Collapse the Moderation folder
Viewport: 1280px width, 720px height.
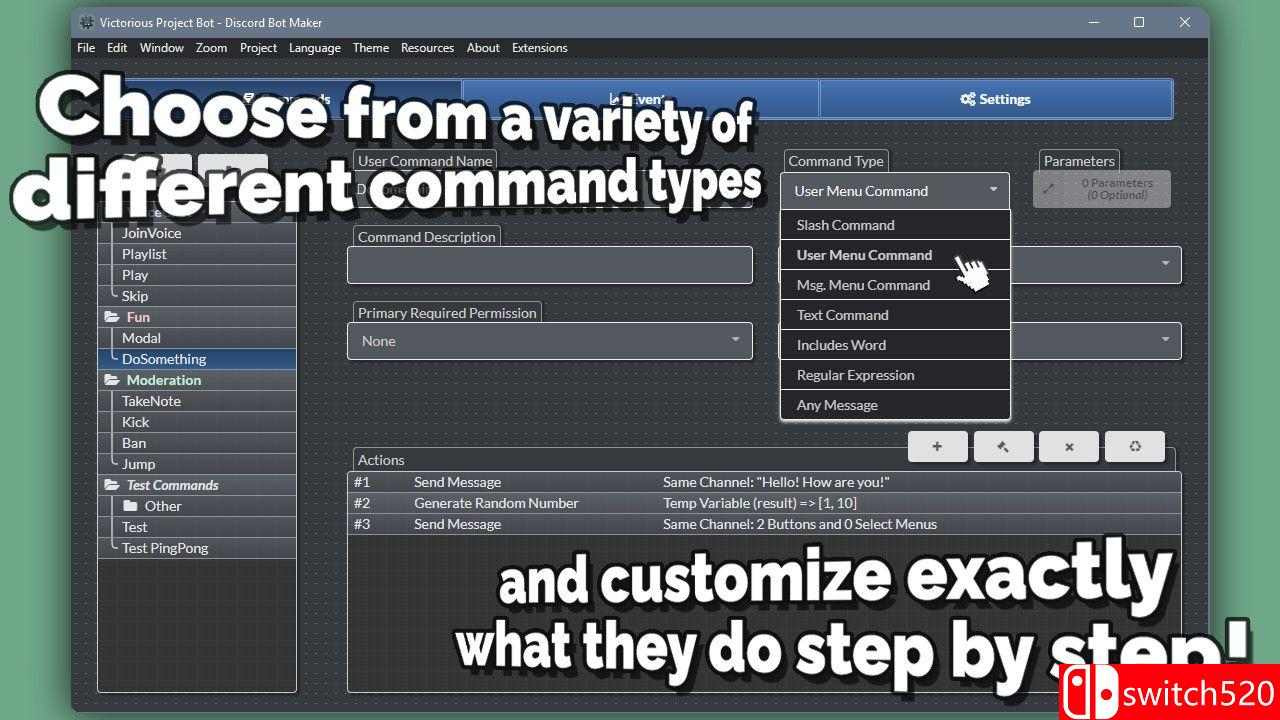click(111, 380)
